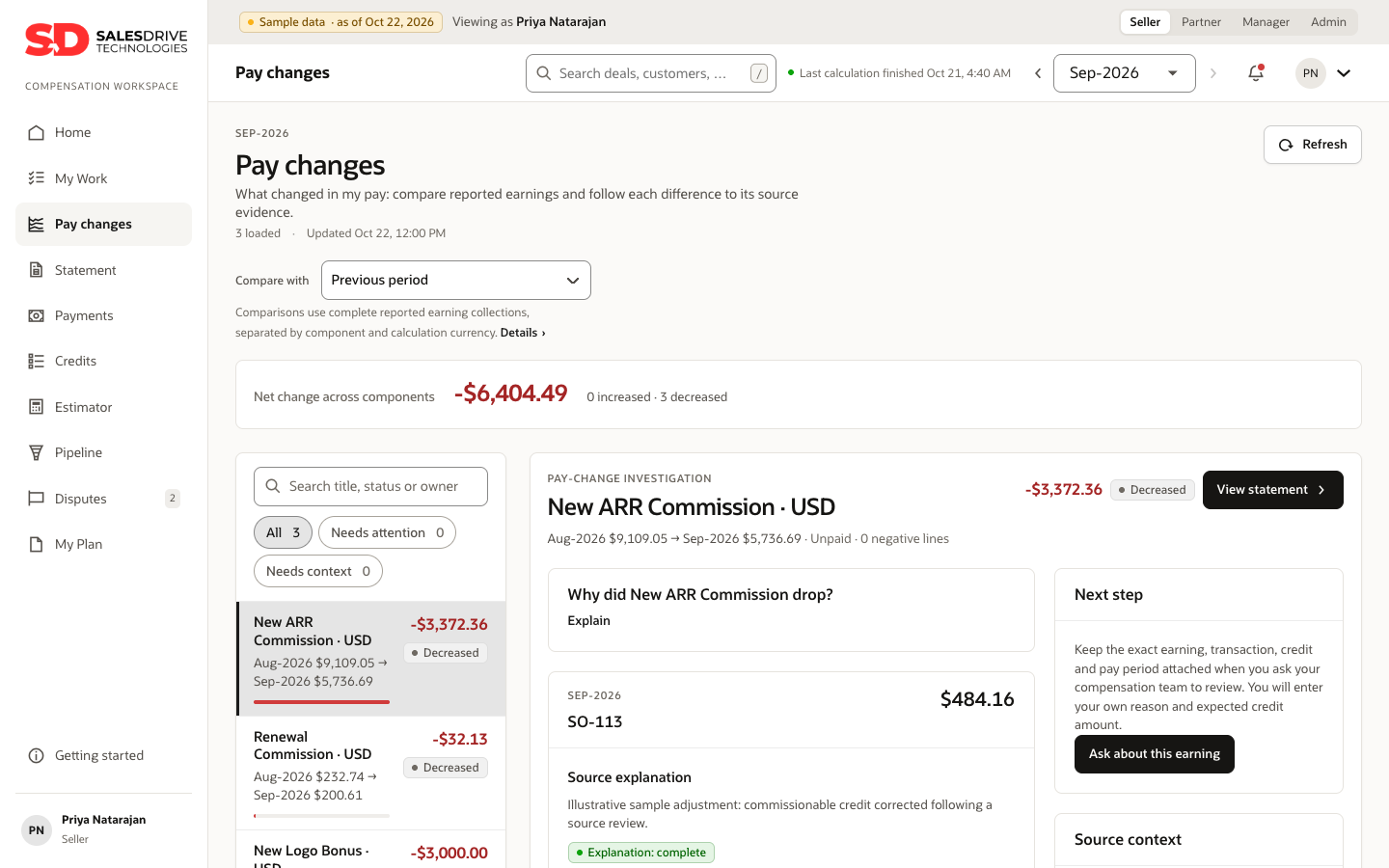Click the SalesDrive Technologies logo

point(106,41)
